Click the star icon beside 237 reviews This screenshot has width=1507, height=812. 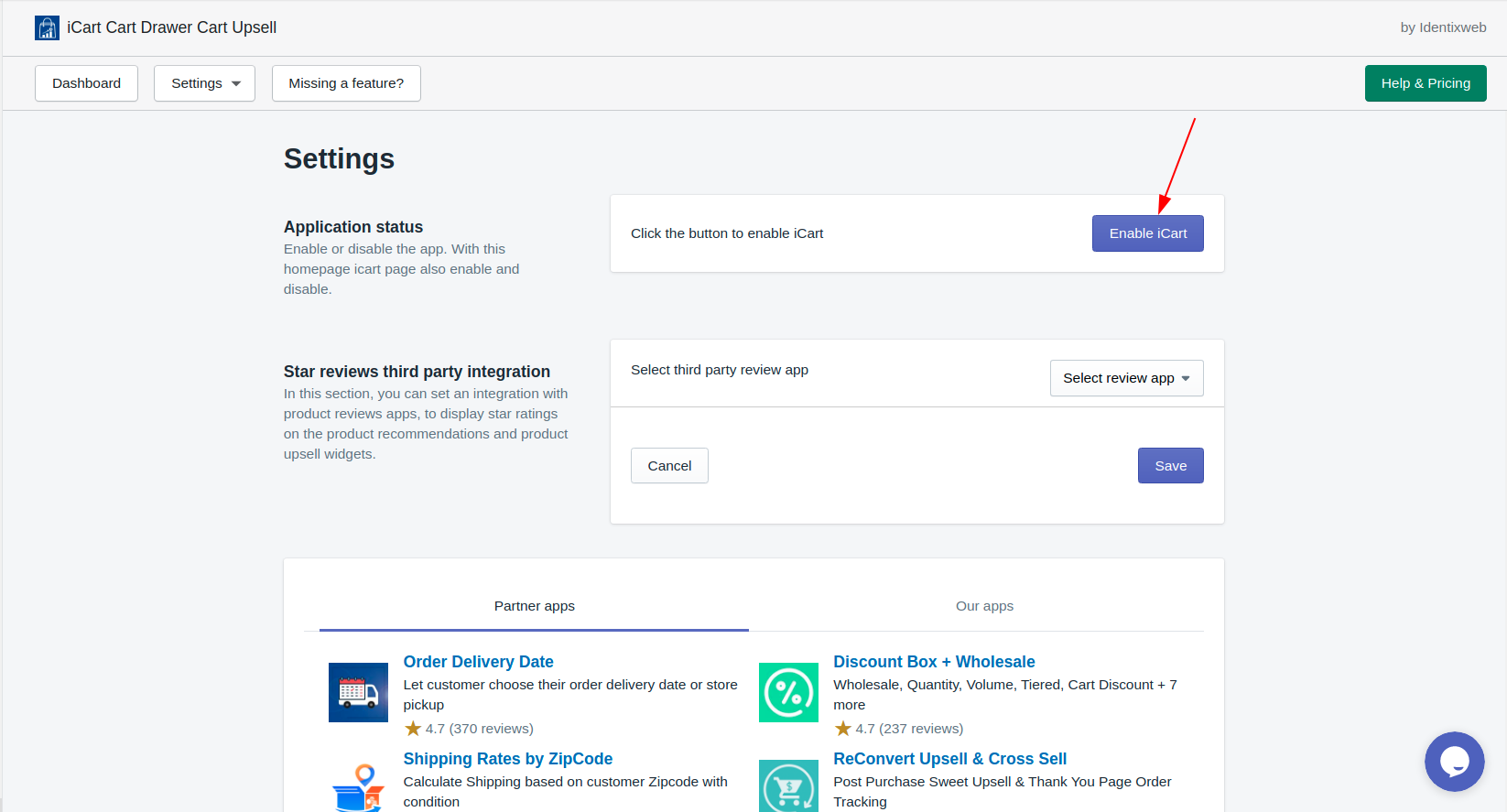(843, 729)
